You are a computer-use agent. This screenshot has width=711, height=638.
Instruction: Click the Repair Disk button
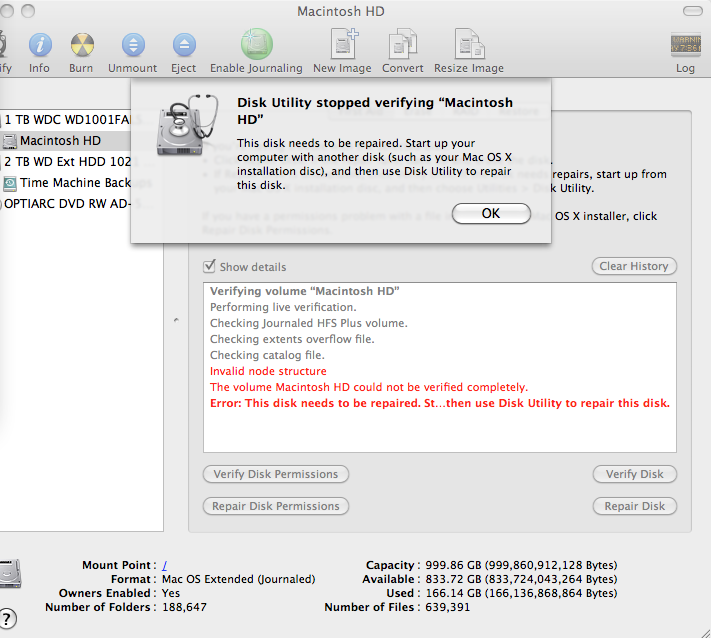click(634, 506)
